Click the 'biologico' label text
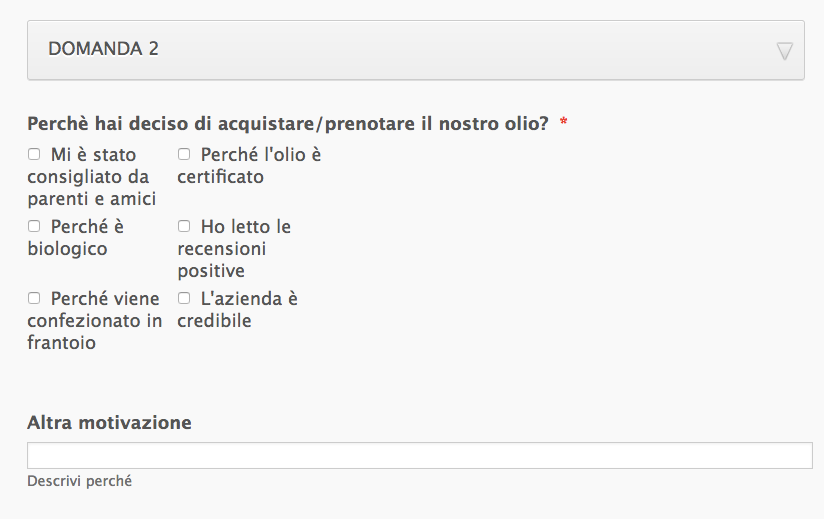824x519 pixels. point(67,248)
